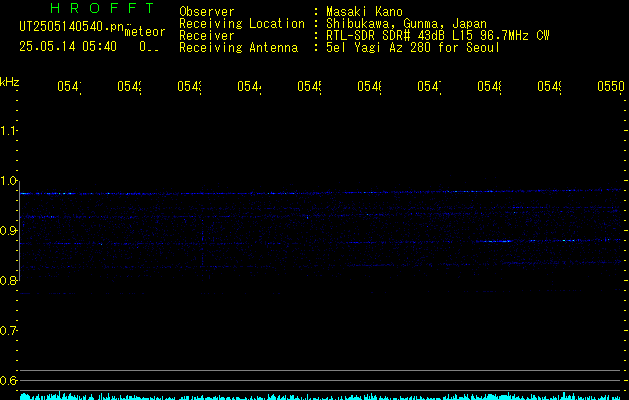629x400 pixels.
Task: Click the HROFFT title text
Action: [103, 8]
